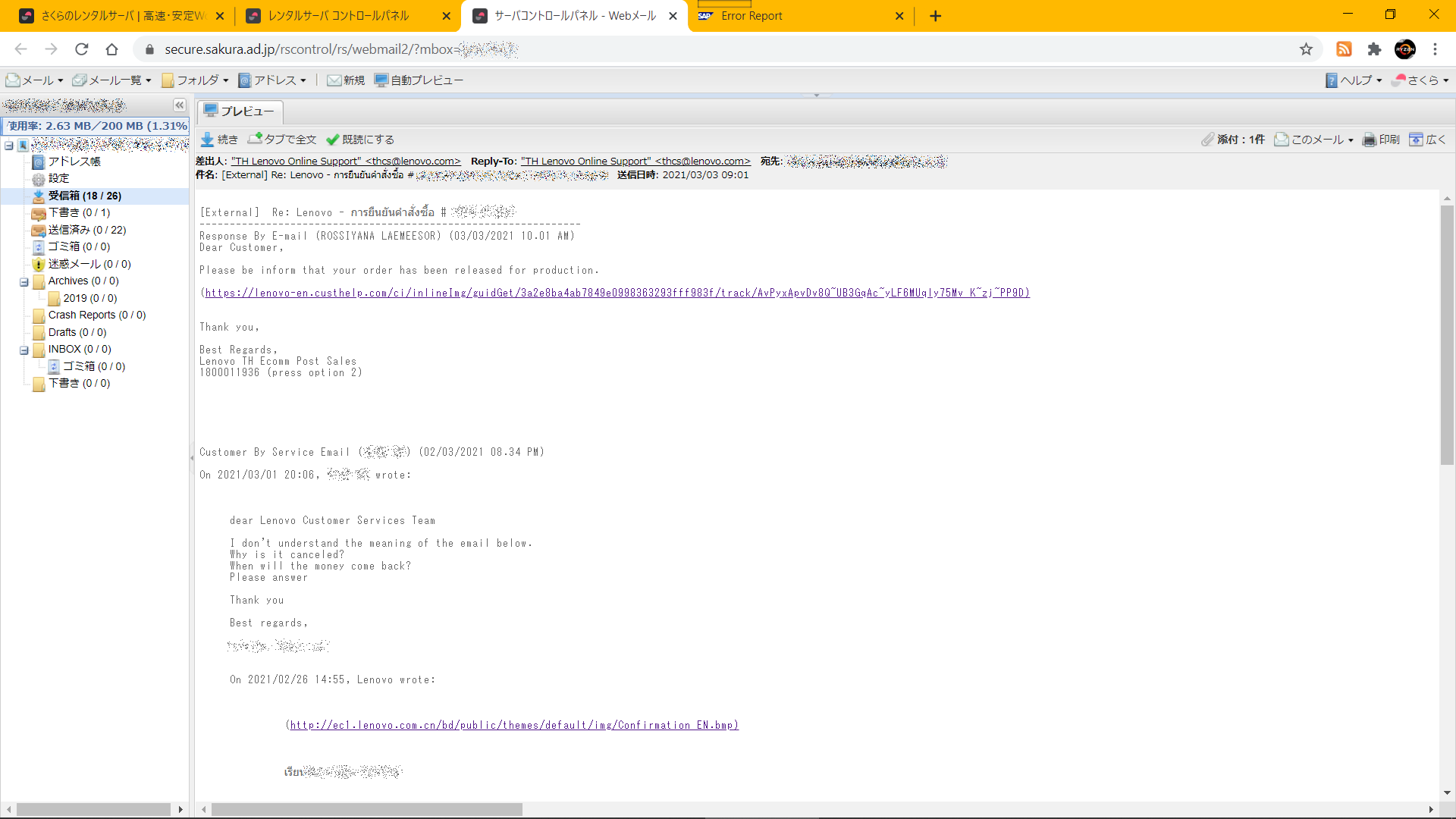Image resolution: width=1456 pixels, height=819 pixels.
Task: Open the さくら menu
Action: [1421, 80]
